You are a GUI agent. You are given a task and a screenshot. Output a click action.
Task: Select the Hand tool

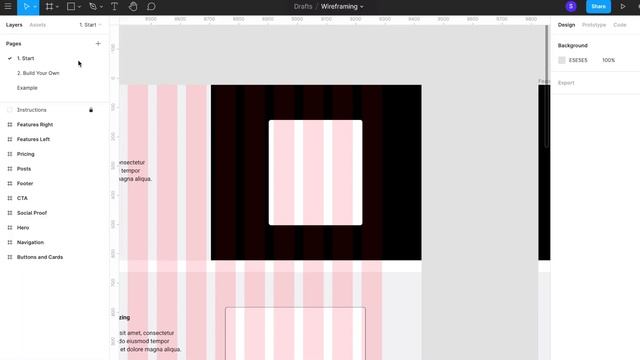(x=133, y=7)
